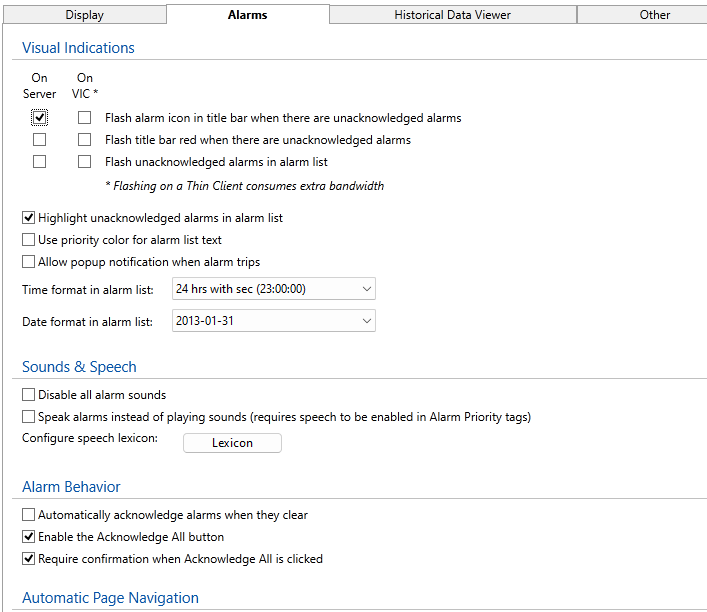The width and height of the screenshot is (707, 612).
Task: Check On Server flash title bar red
Action: (40, 140)
